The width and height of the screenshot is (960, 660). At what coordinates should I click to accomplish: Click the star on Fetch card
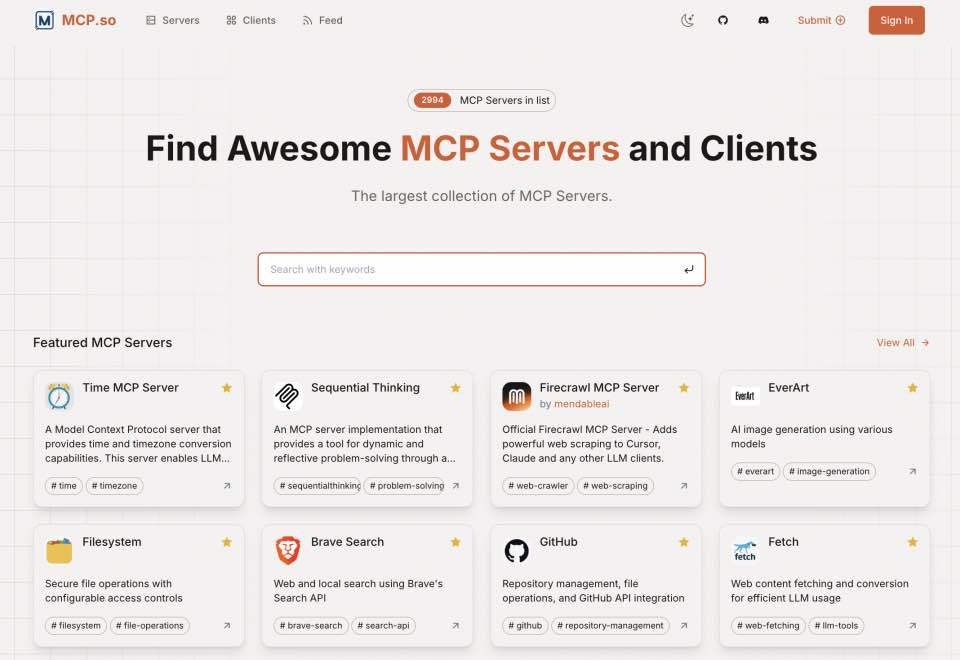(x=912, y=542)
